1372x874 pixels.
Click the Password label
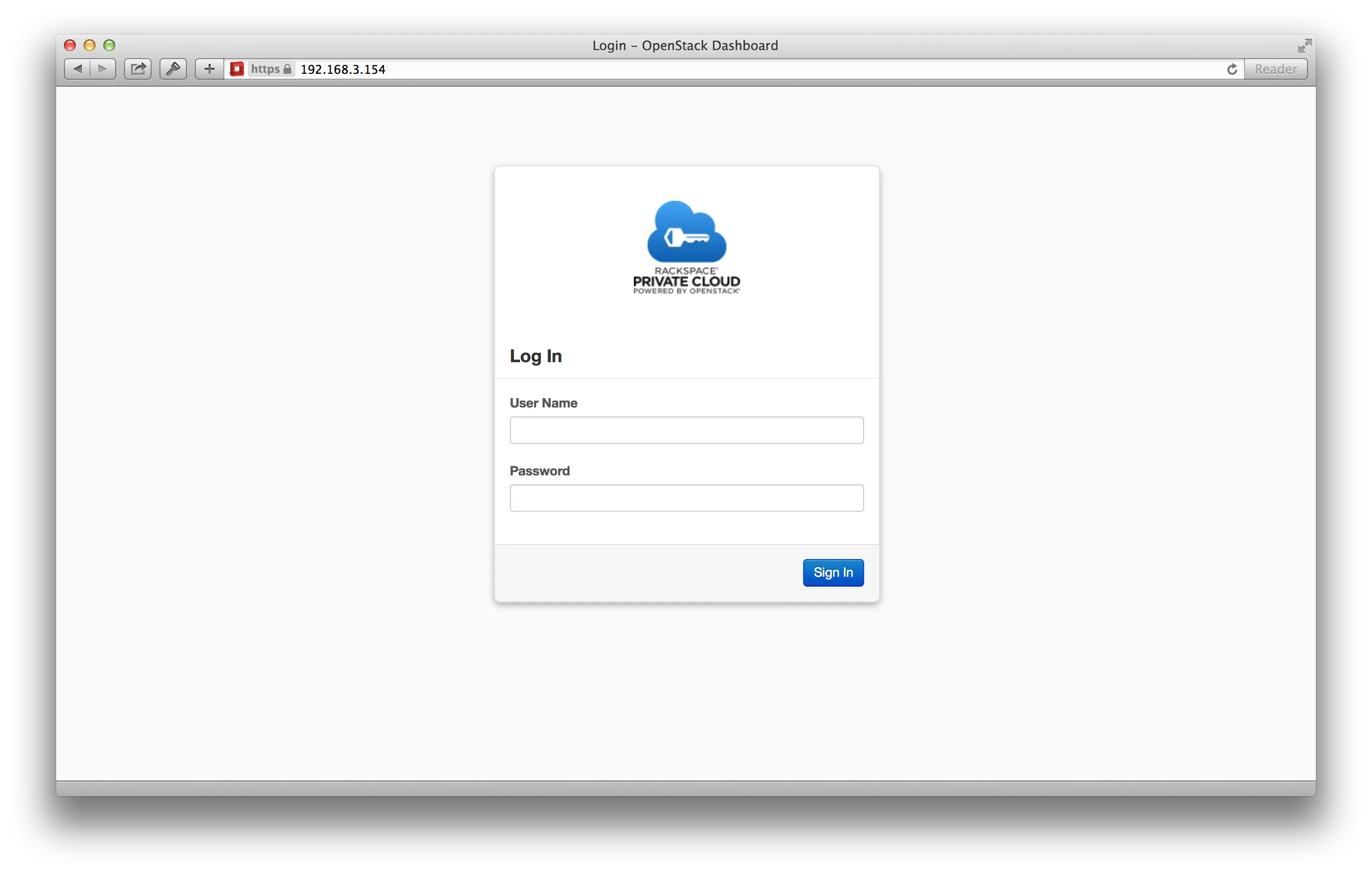tap(539, 470)
